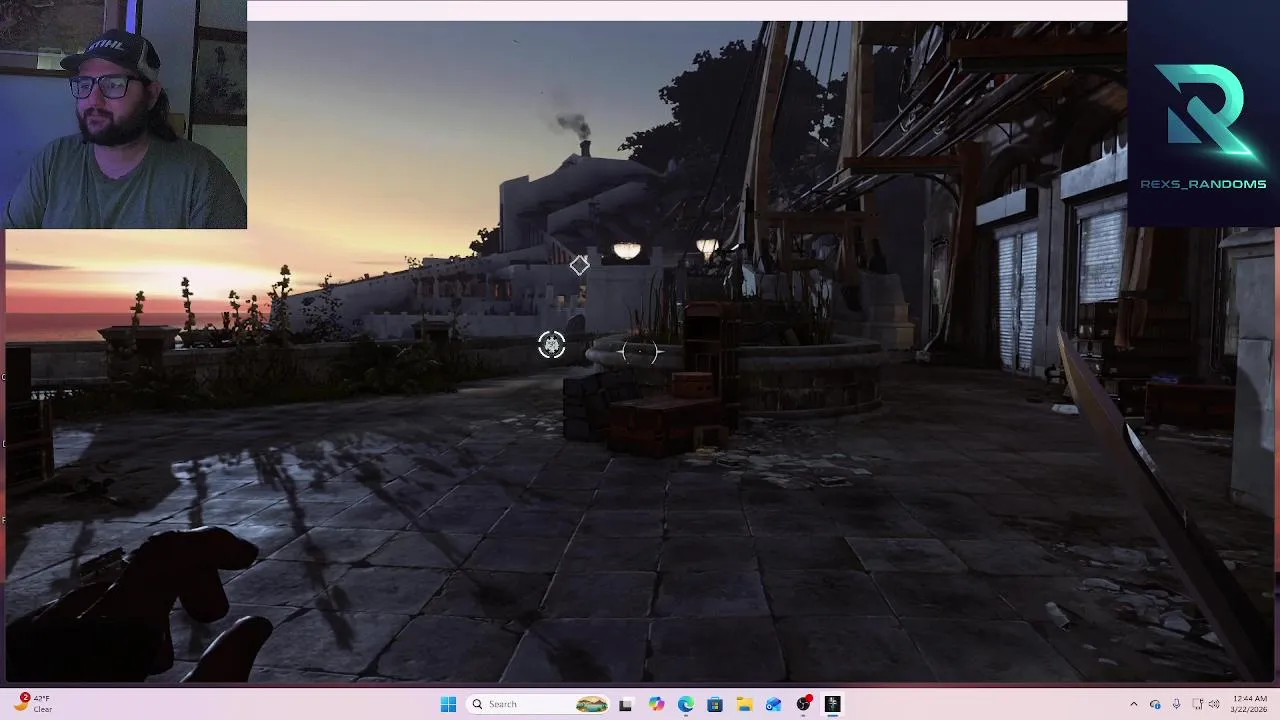This screenshot has height=720, width=1280.
Task: Click the taskbar Search box
Action: coord(539,704)
